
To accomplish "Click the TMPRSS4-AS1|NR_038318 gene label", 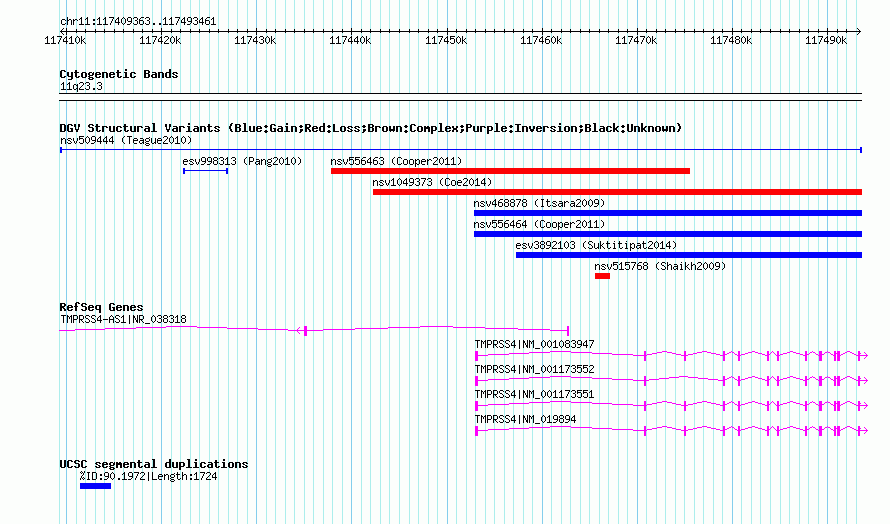I will click(x=123, y=319).
